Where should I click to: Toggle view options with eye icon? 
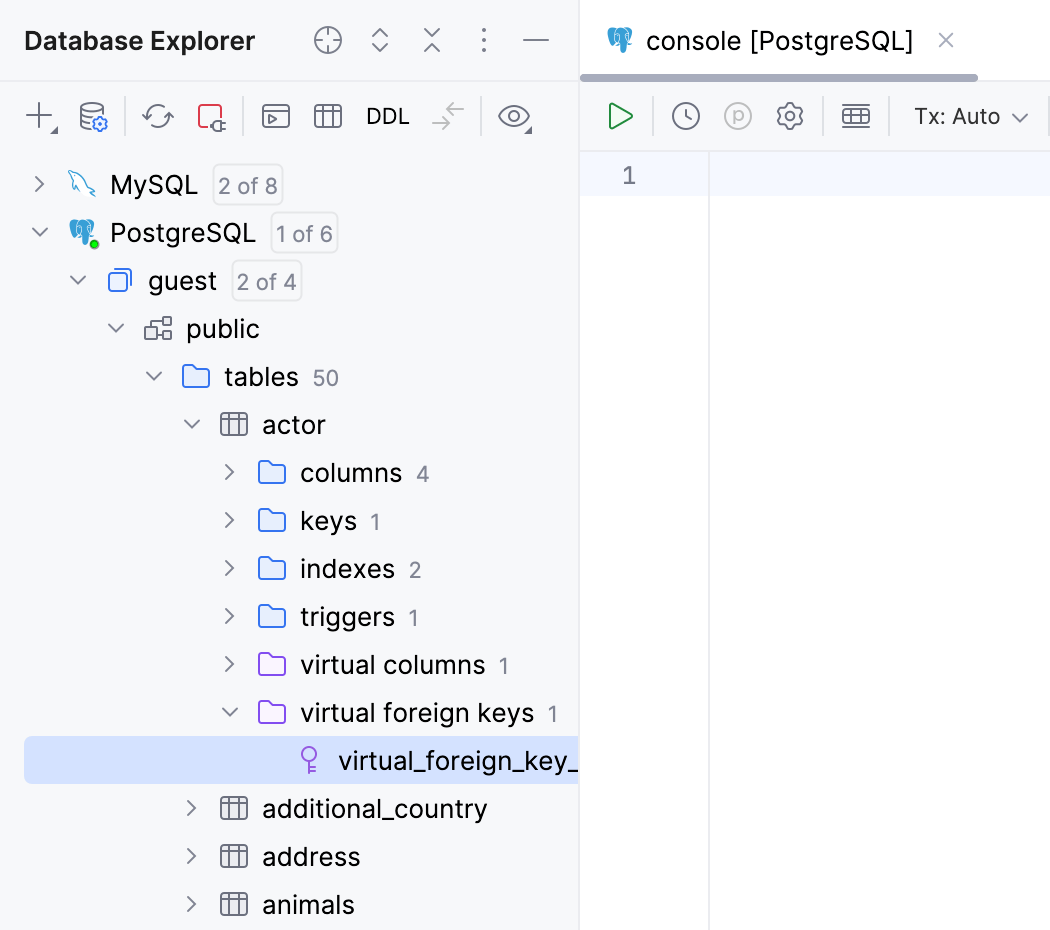pyautogui.click(x=514, y=117)
